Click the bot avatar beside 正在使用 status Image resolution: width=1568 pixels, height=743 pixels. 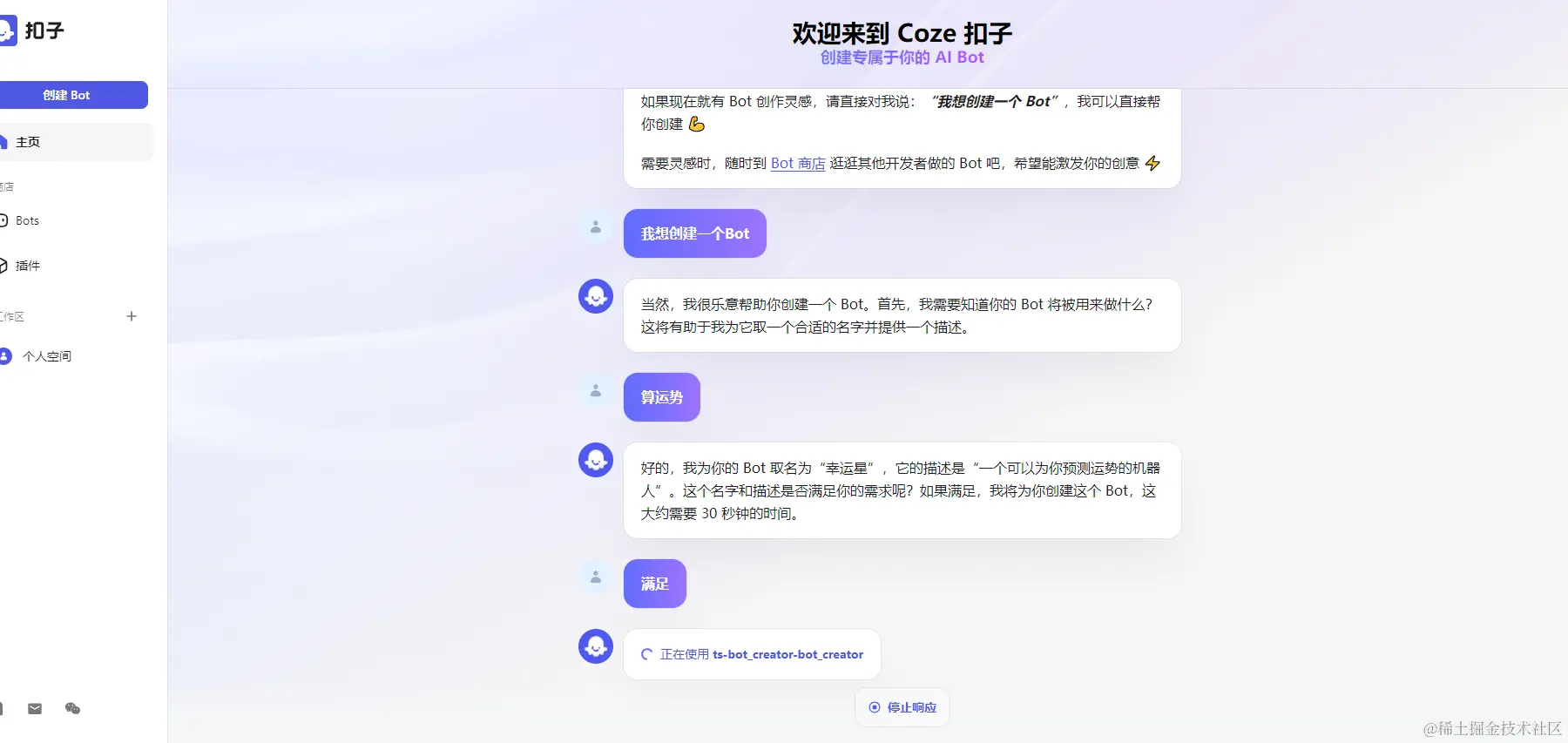pos(596,646)
